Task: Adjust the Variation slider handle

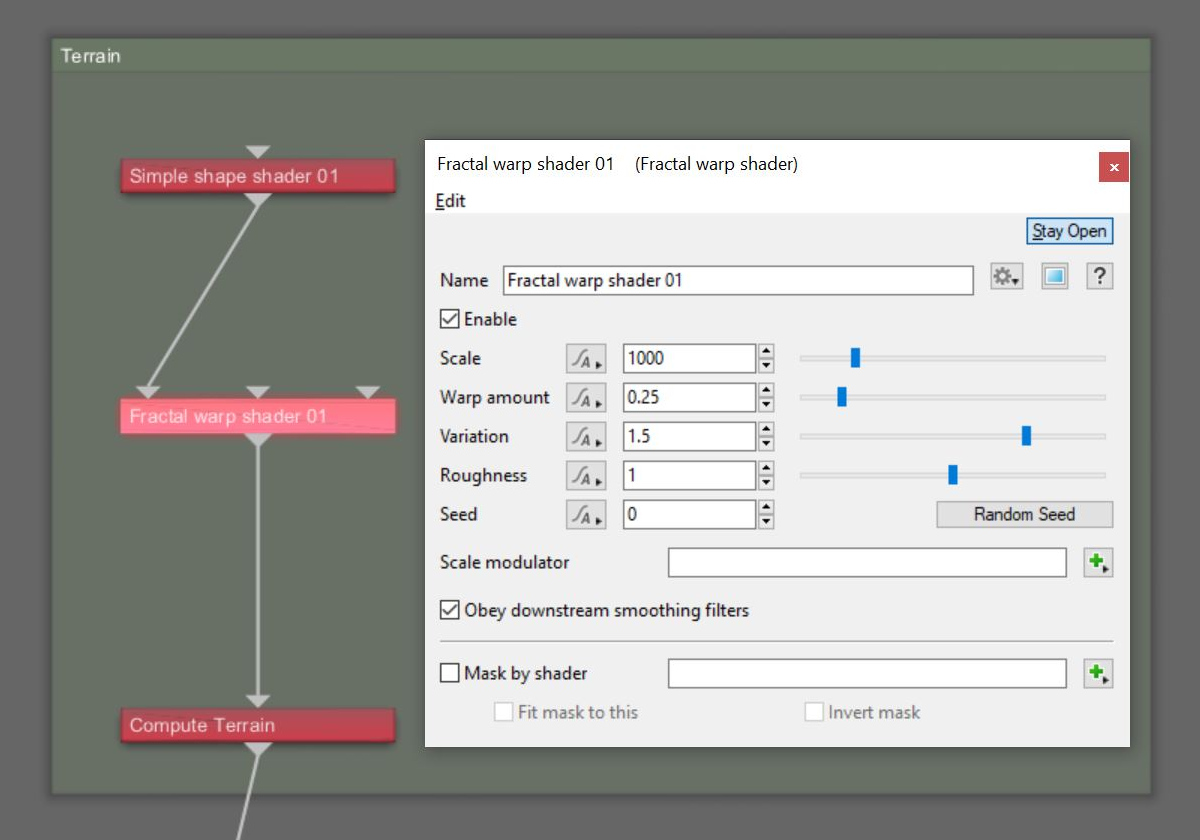Action: coord(1026,436)
